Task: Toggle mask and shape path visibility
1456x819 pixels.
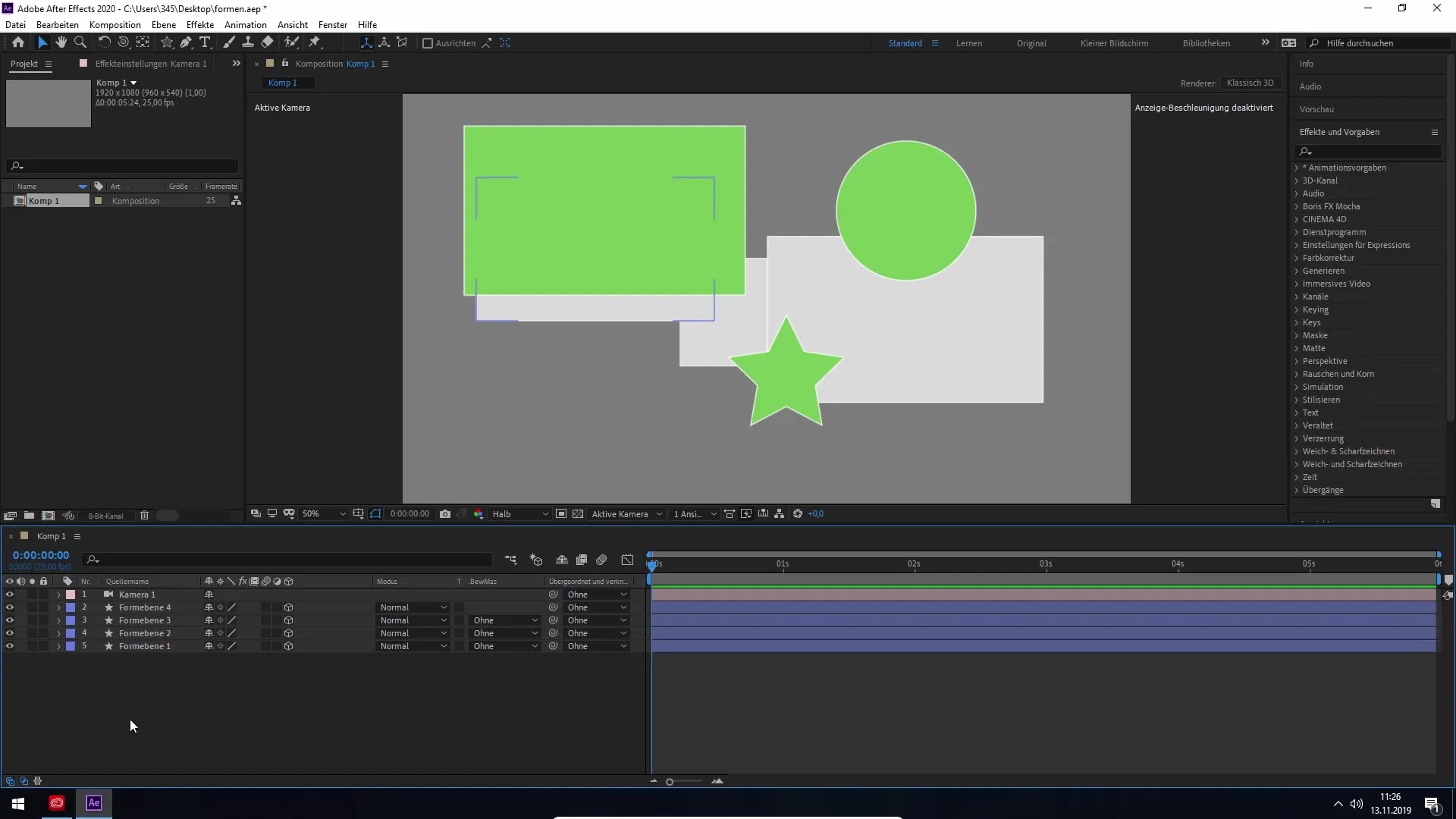Action: [x=376, y=514]
